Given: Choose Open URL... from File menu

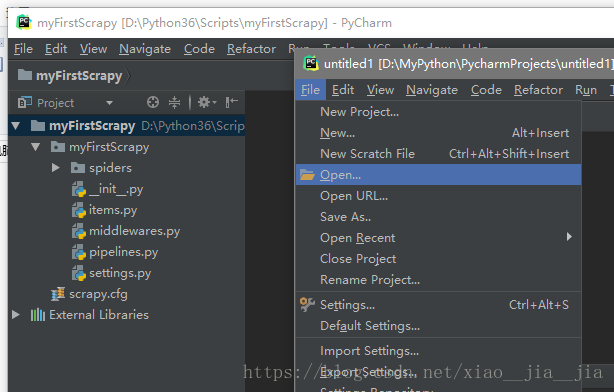Looking at the screenshot, I should (x=438, y=196).
